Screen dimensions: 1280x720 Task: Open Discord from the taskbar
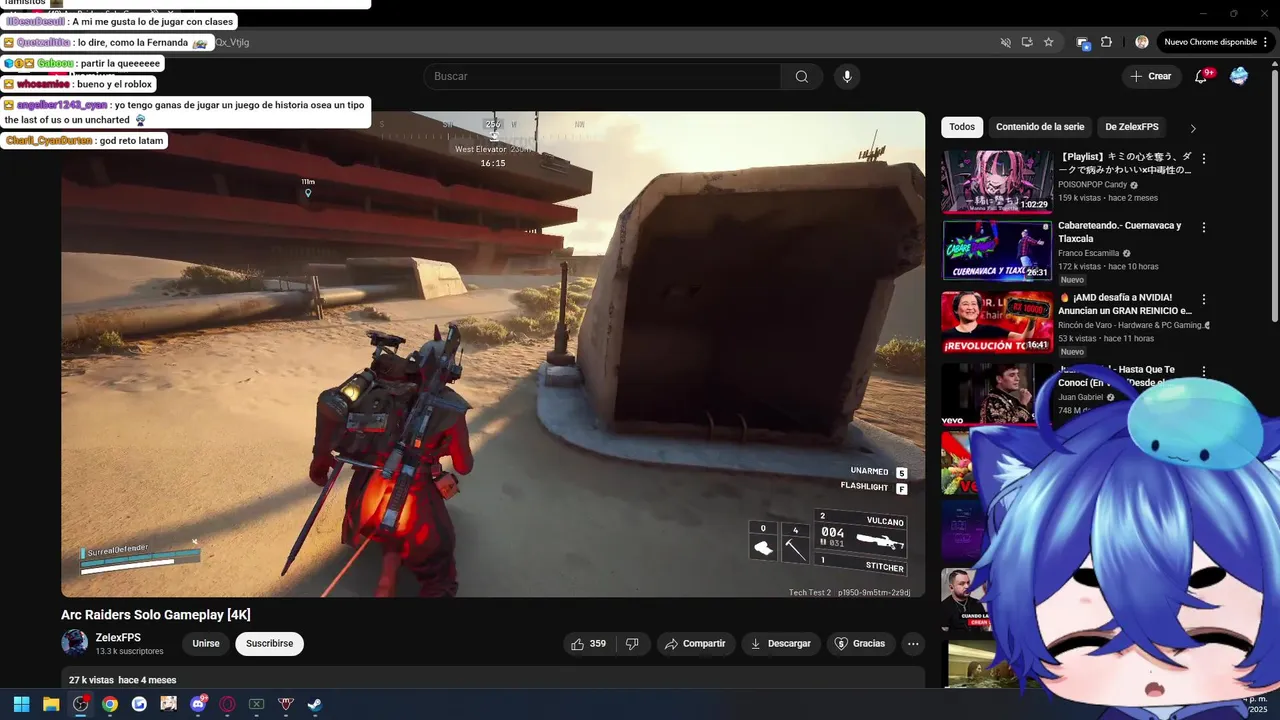tap(198, 704)
